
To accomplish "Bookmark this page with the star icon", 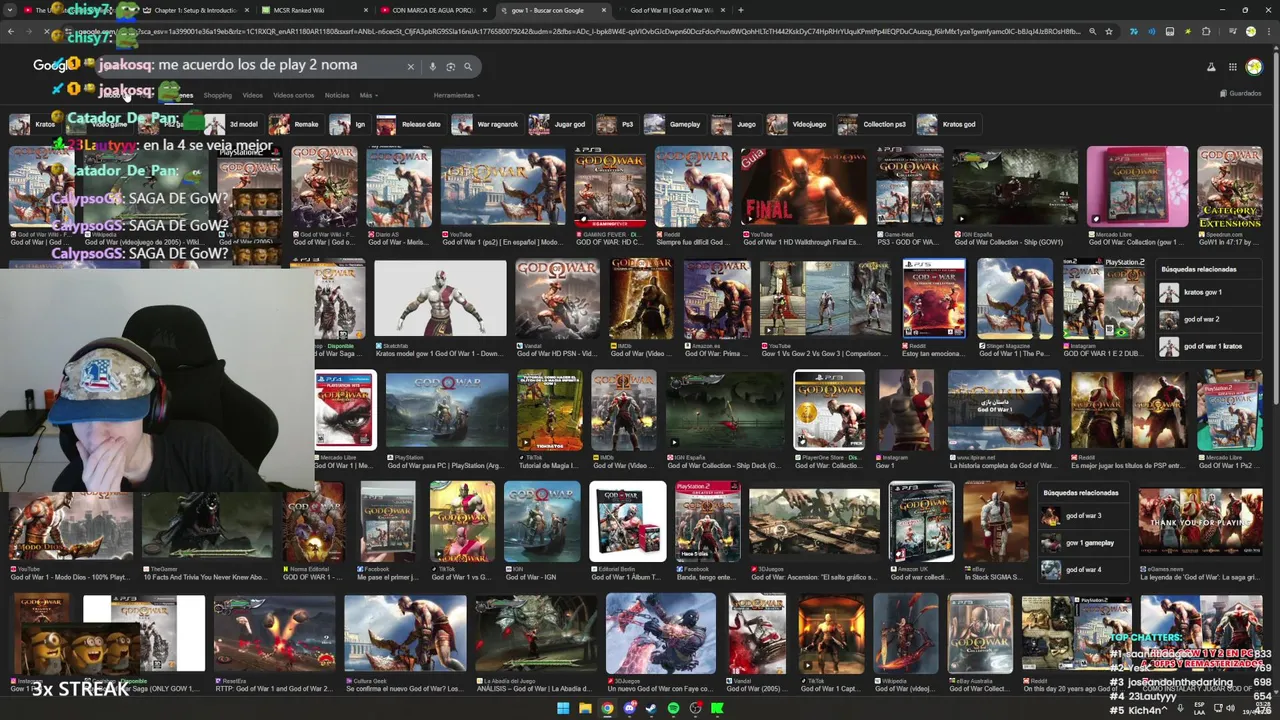I will coord(1109,31).
